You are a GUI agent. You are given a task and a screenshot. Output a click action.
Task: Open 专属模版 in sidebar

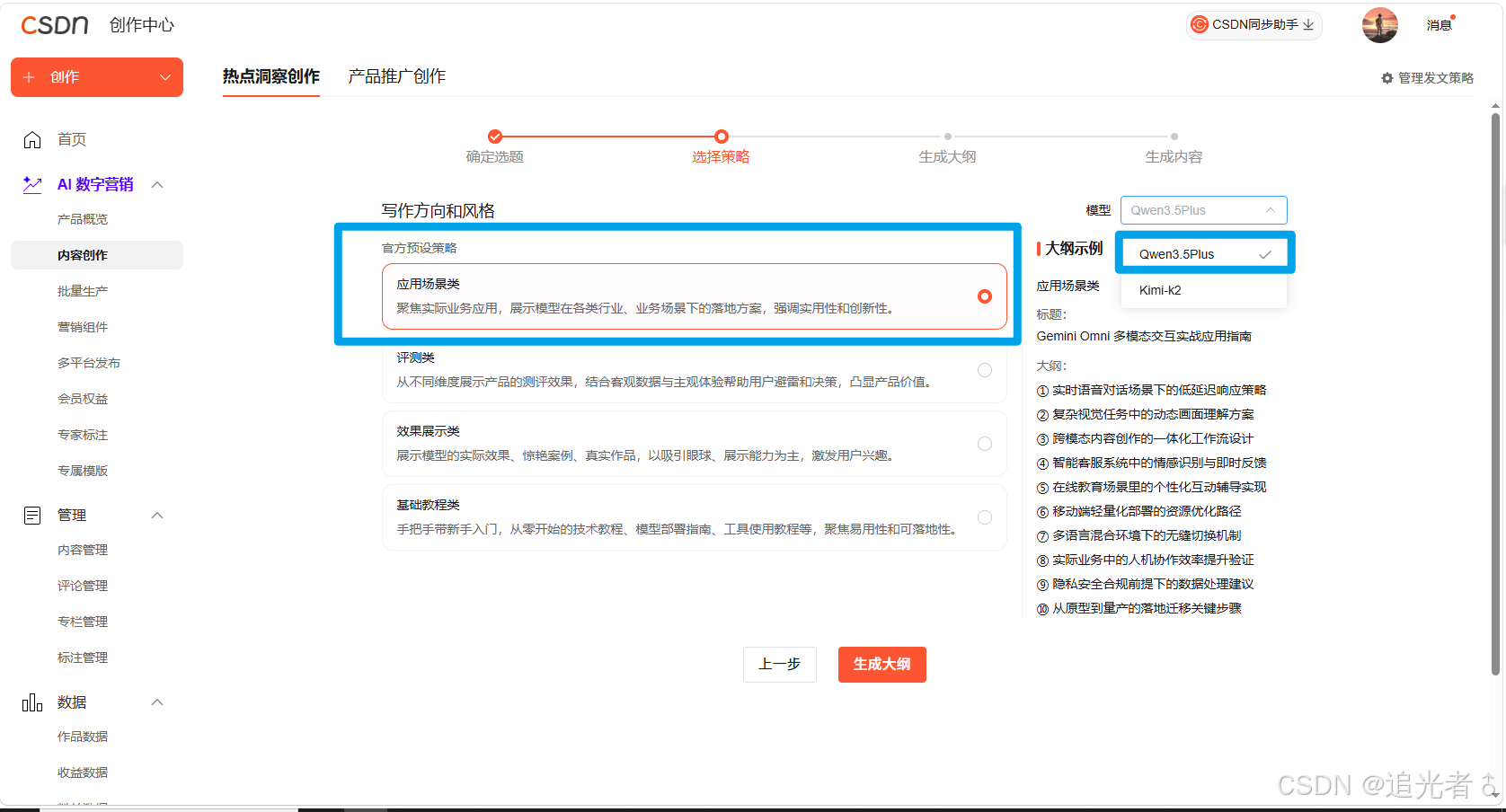83,471
